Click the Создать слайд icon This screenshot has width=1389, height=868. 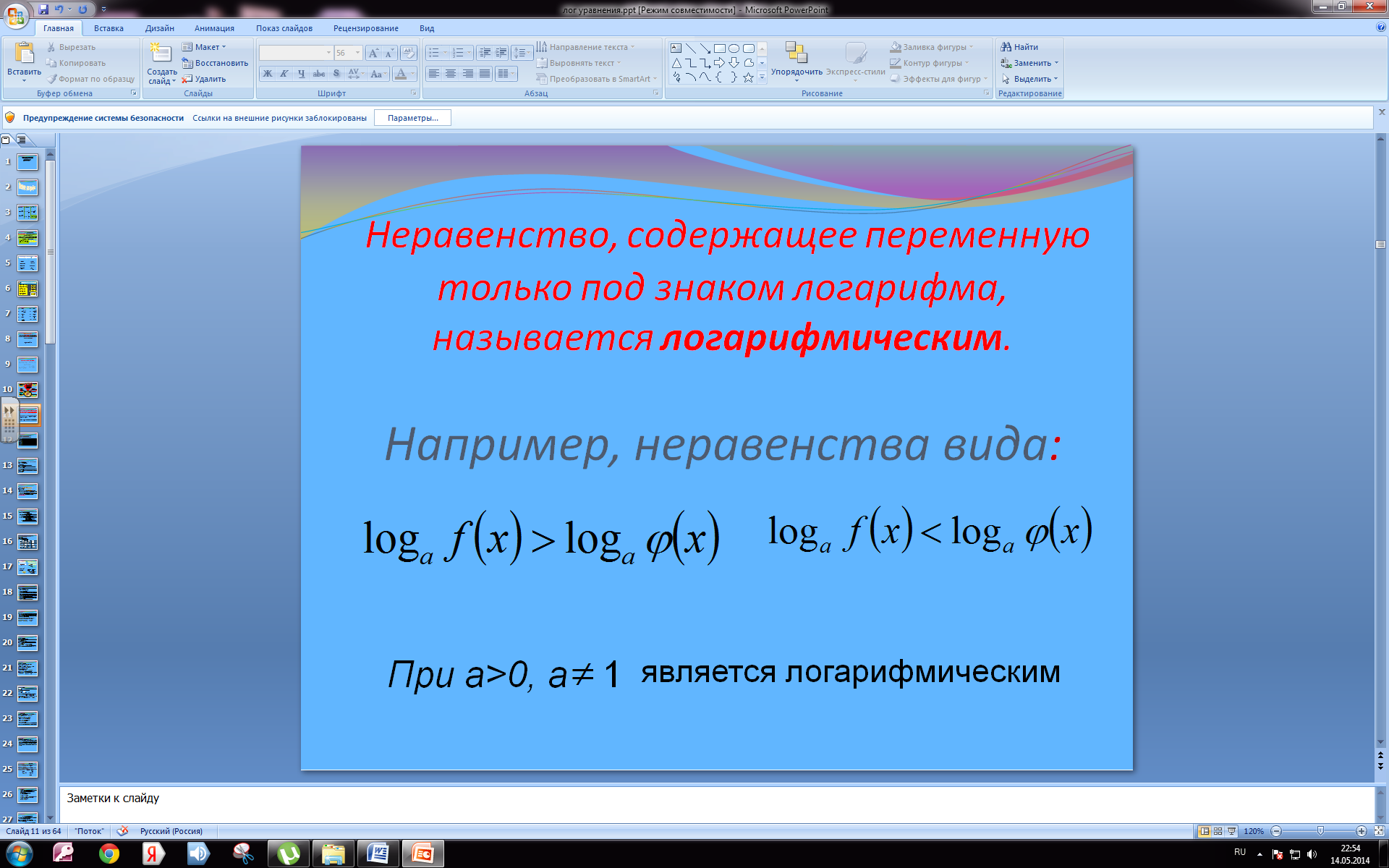coord(161,53)
